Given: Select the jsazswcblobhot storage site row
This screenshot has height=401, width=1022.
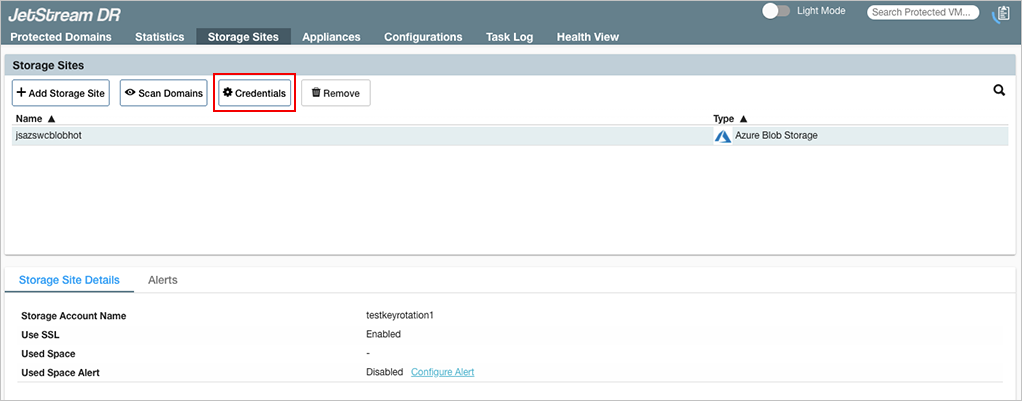Looking at the screenshot, I should coord(300,136).
